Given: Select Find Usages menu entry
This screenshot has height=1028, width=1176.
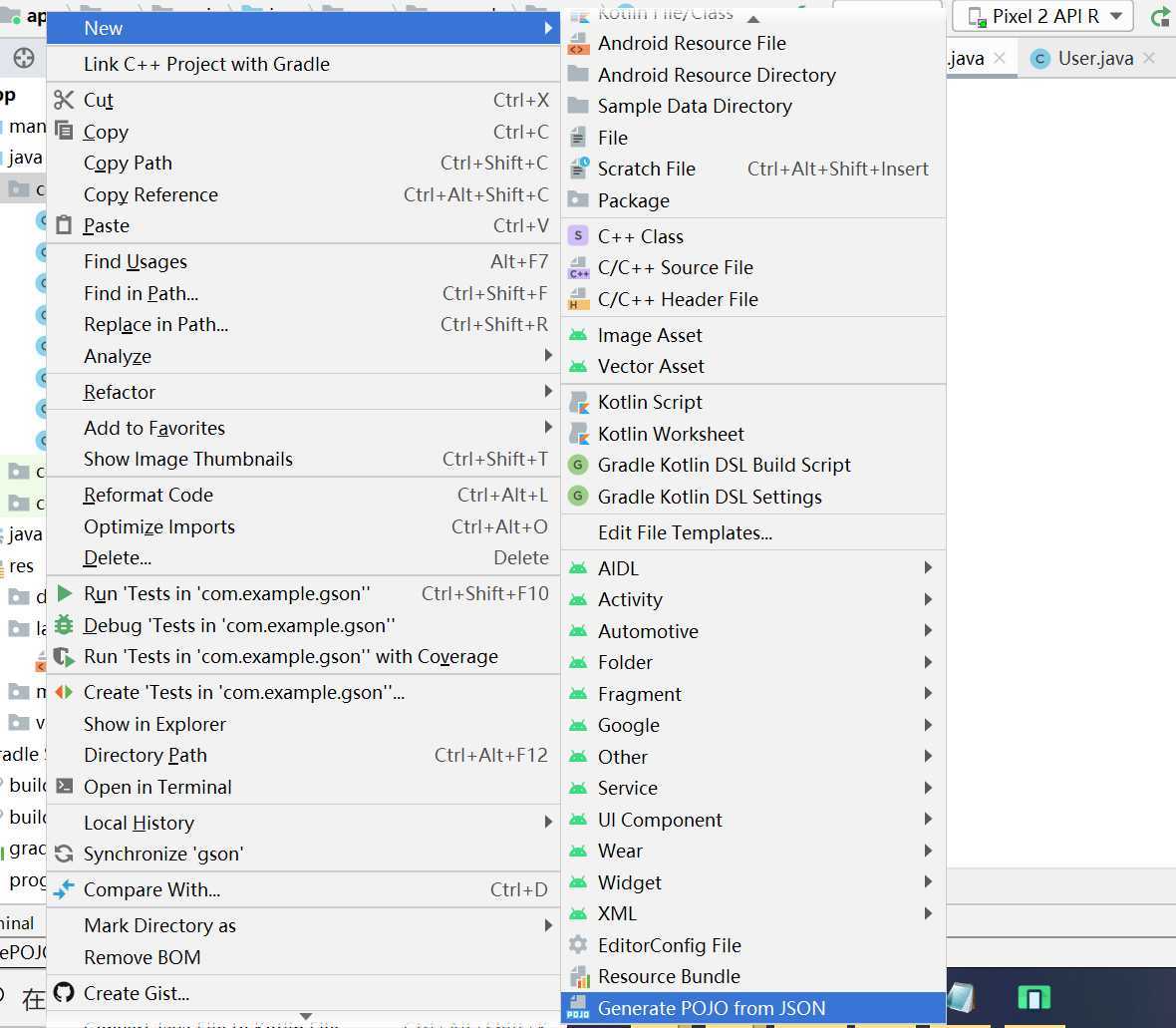Looking at the screenshot, I should pos(303,262).
